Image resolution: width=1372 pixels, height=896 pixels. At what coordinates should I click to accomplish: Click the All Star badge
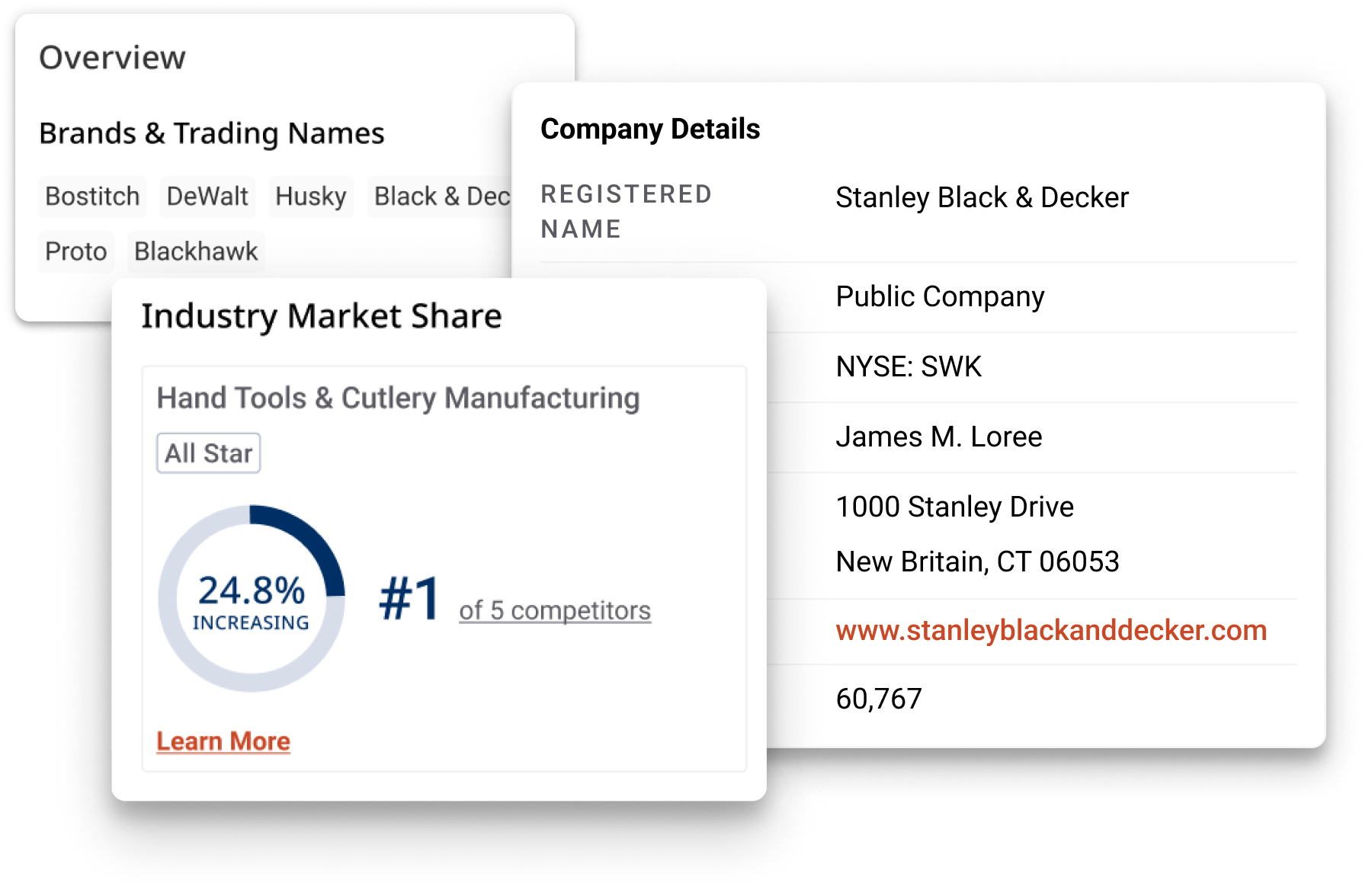coord(209,453)
